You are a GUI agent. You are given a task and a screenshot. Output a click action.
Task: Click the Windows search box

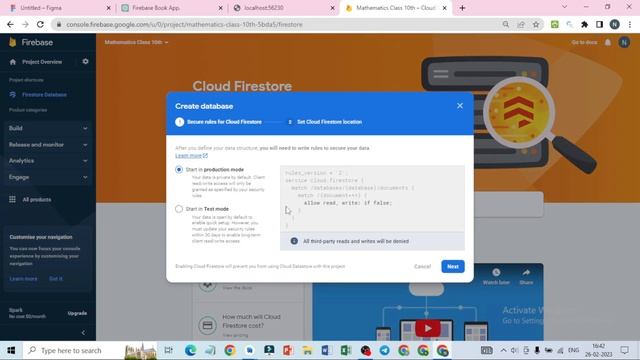(x=90, y=350)
